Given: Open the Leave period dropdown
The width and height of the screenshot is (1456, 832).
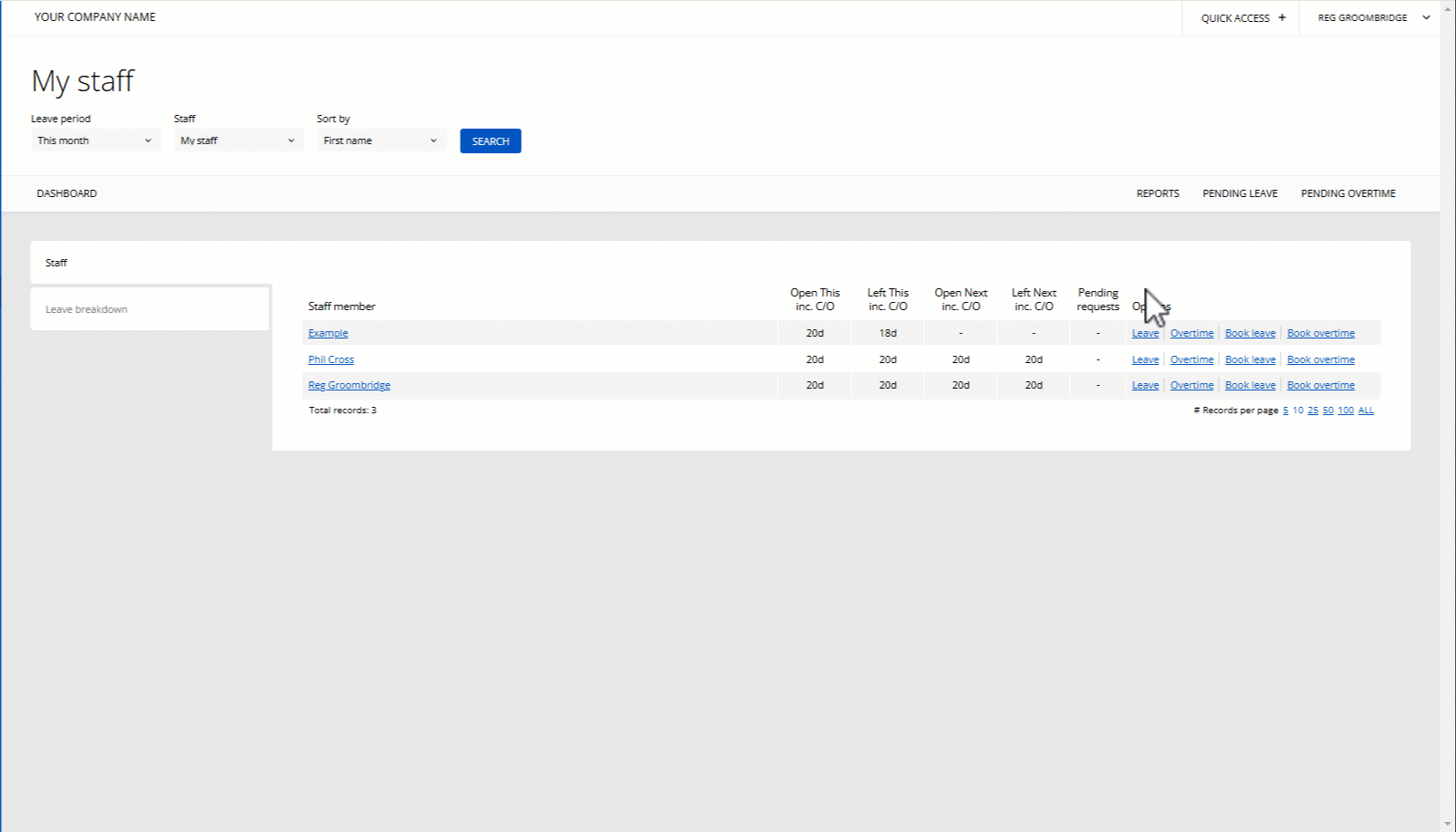Looking at the screenshot, I should [95, 140].
